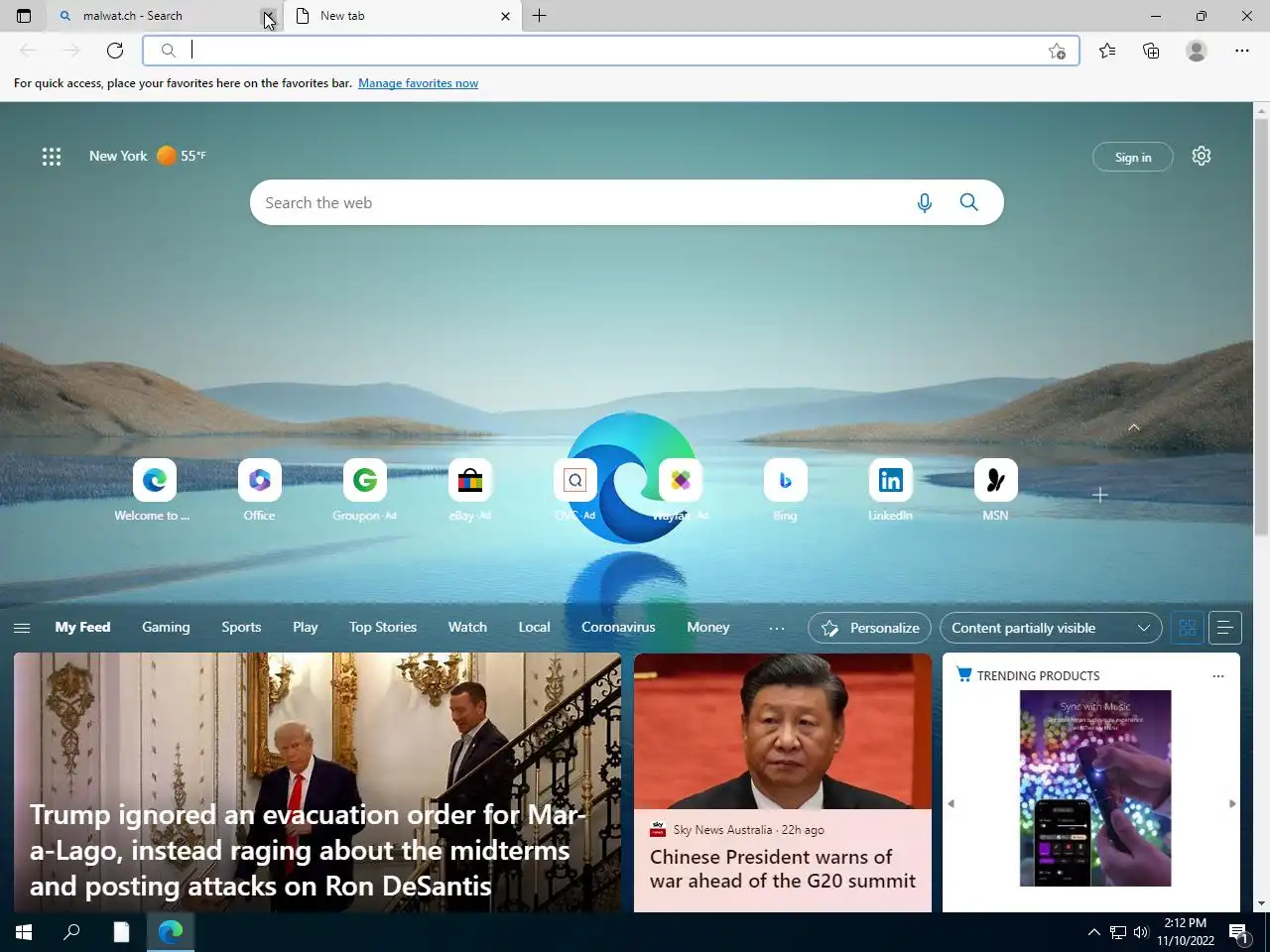Open page settings gear icon

pyautogui.click(x=1202, y=156)
